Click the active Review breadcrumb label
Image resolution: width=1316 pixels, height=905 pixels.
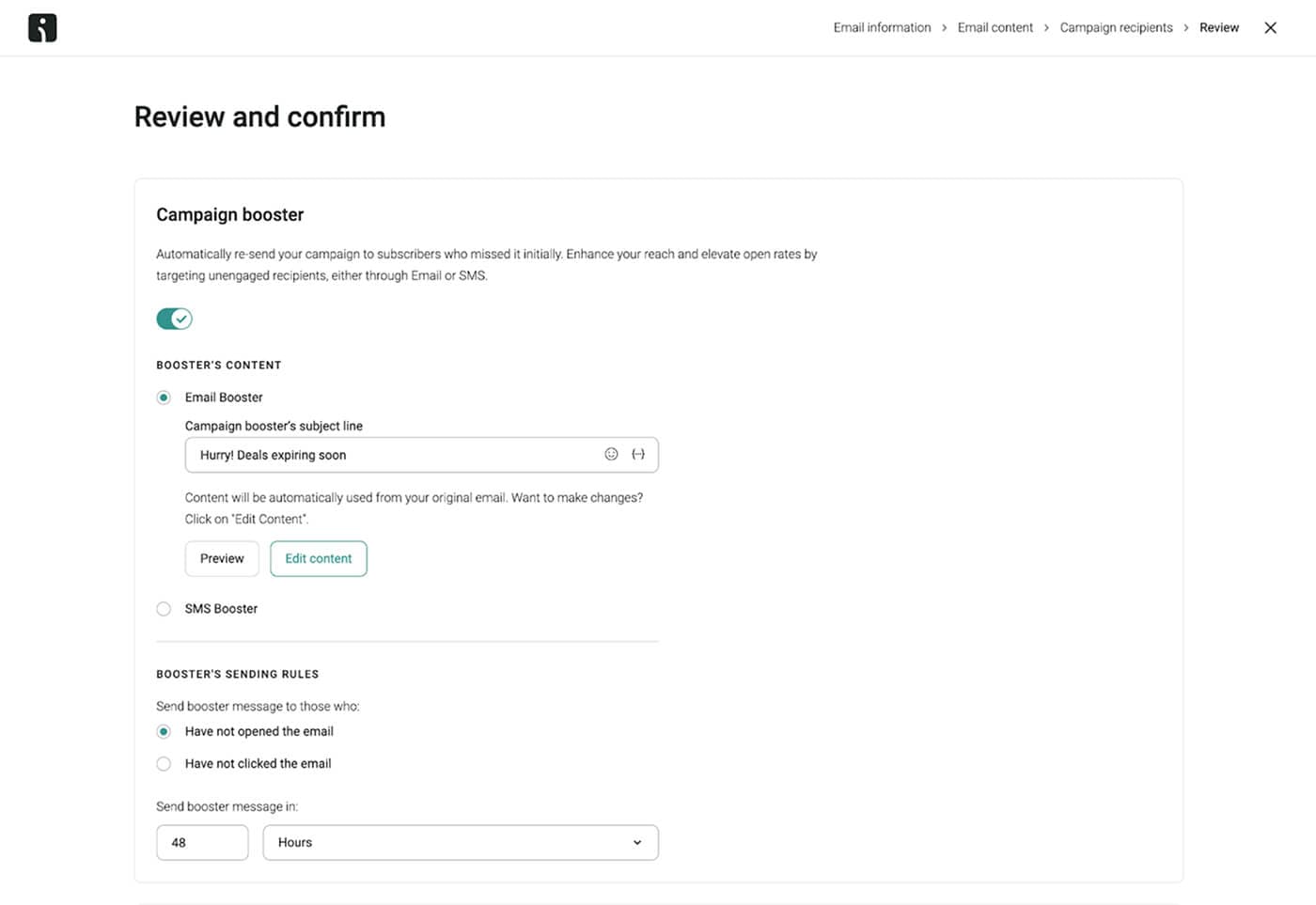1219,27
